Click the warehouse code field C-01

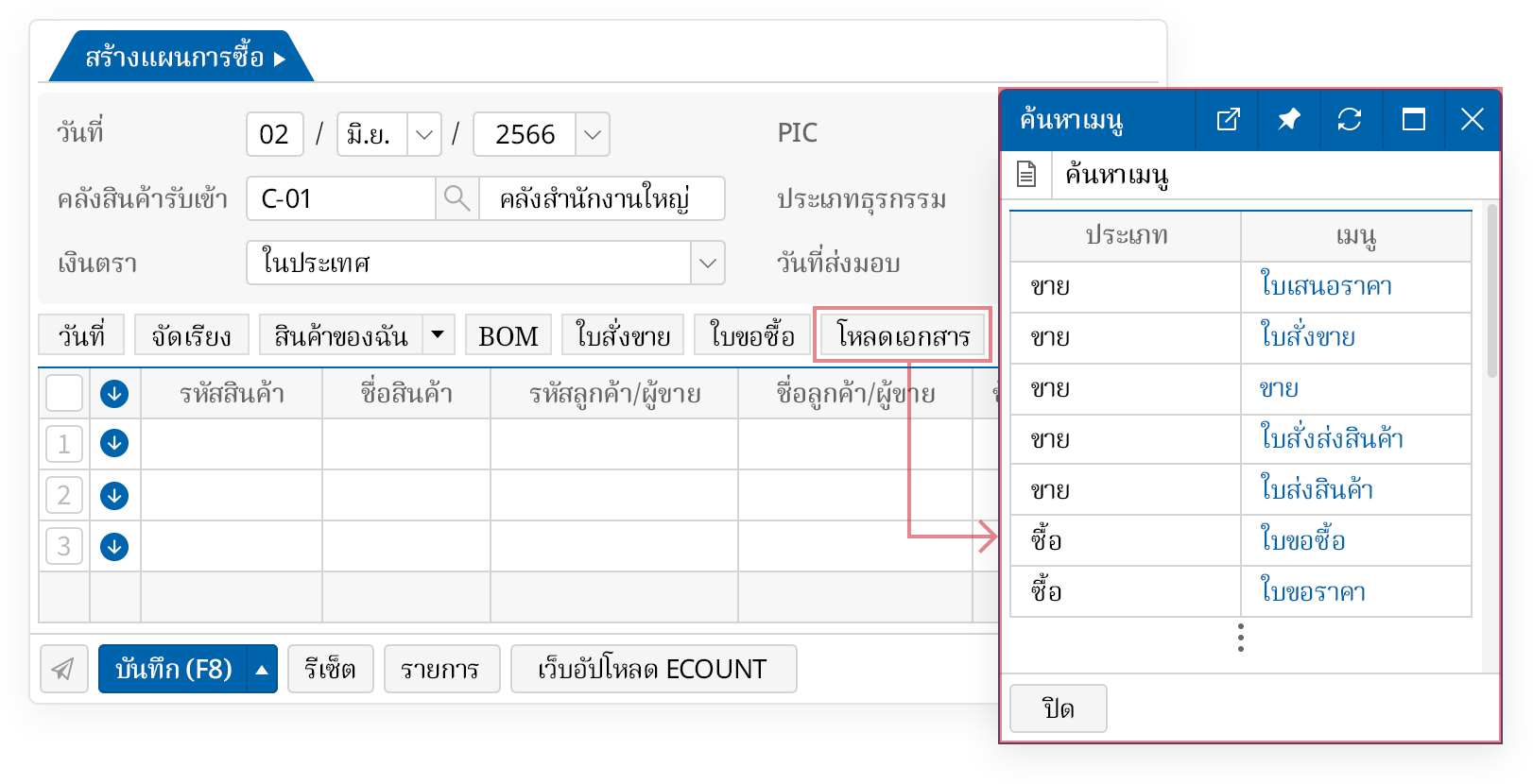pyautogui.click(x=340, y=198)
